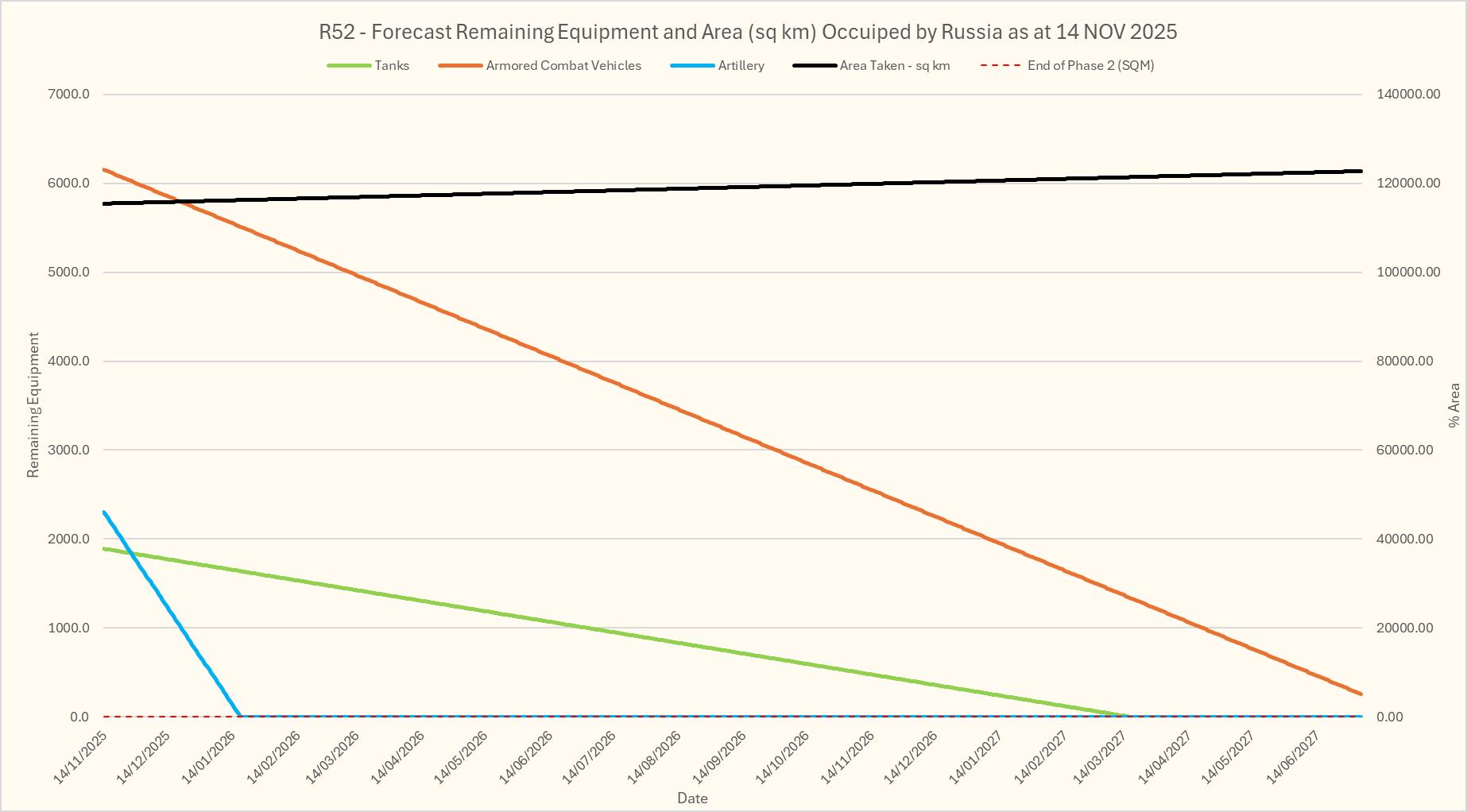Select the Remaining Equipment vertical axis title
Image resolution: width=1467 pixels, height=812 pixels.
point(33,405)
